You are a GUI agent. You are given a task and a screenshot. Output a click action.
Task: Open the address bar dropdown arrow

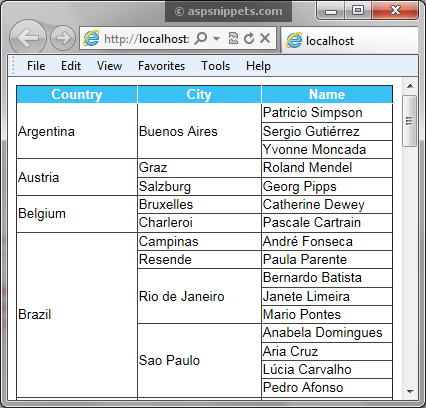[x=216, y=39]
